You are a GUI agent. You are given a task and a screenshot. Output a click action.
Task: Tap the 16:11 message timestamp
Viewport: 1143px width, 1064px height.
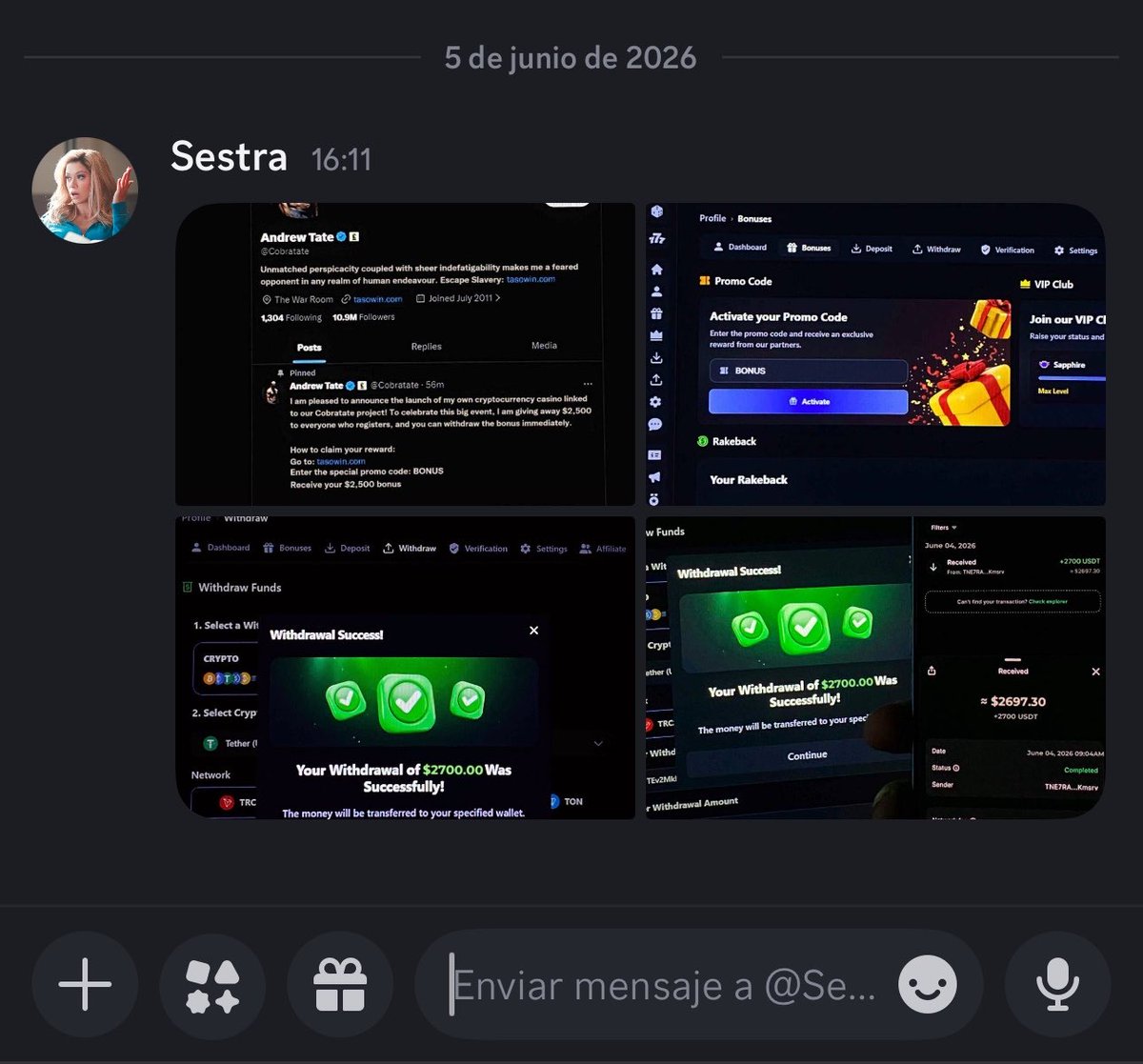[x=341, y=158]
